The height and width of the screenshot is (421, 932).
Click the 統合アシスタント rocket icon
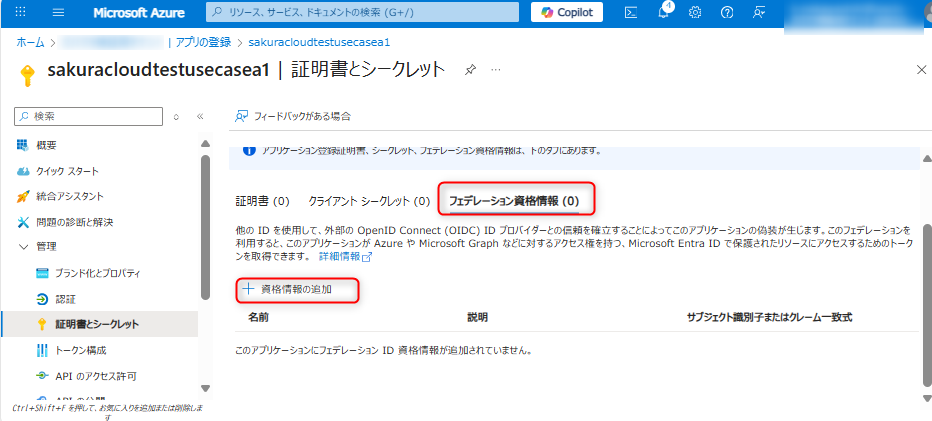23,196
